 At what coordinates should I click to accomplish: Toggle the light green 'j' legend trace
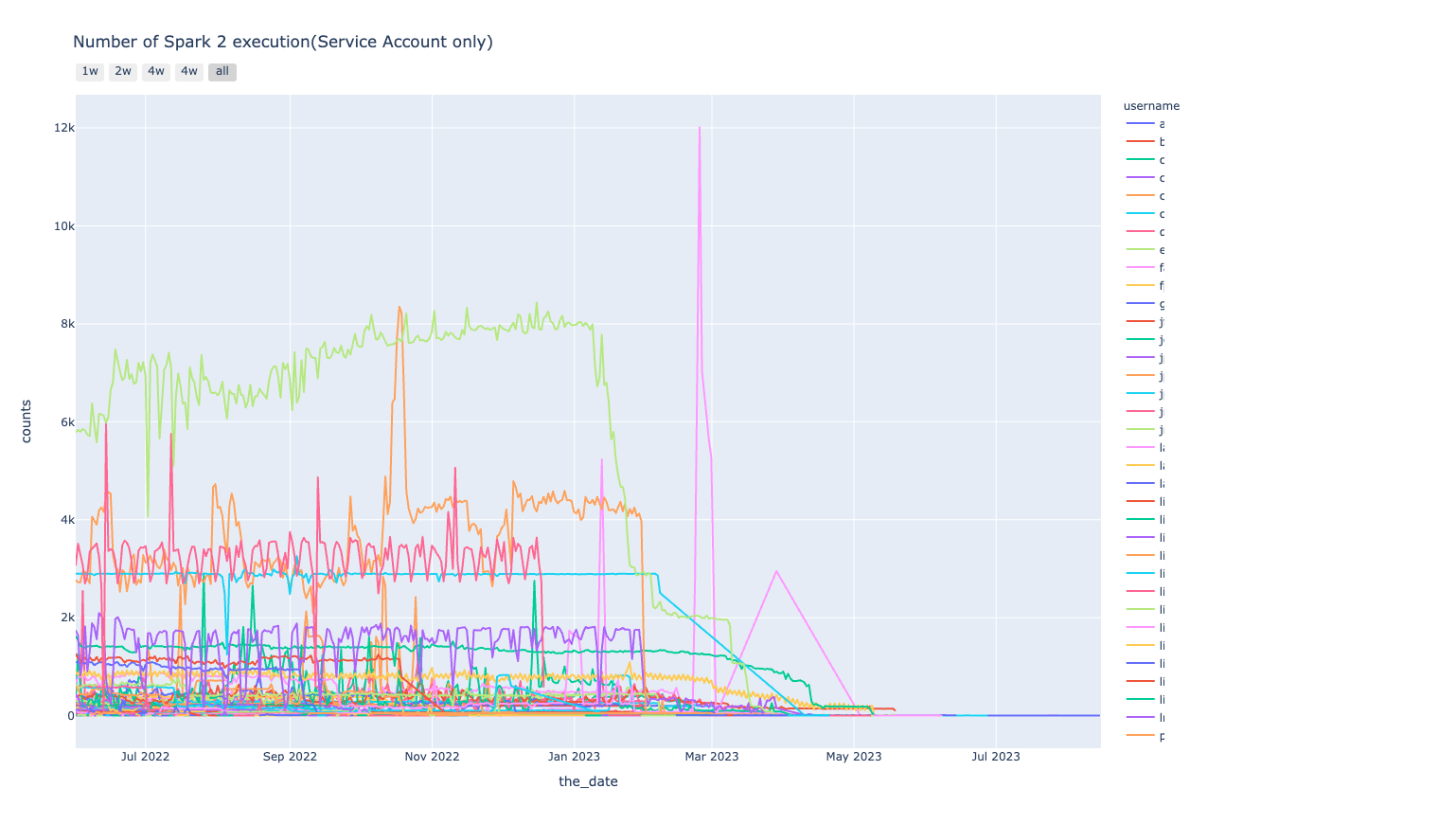pyautogui.click(x=1145, y=430)
